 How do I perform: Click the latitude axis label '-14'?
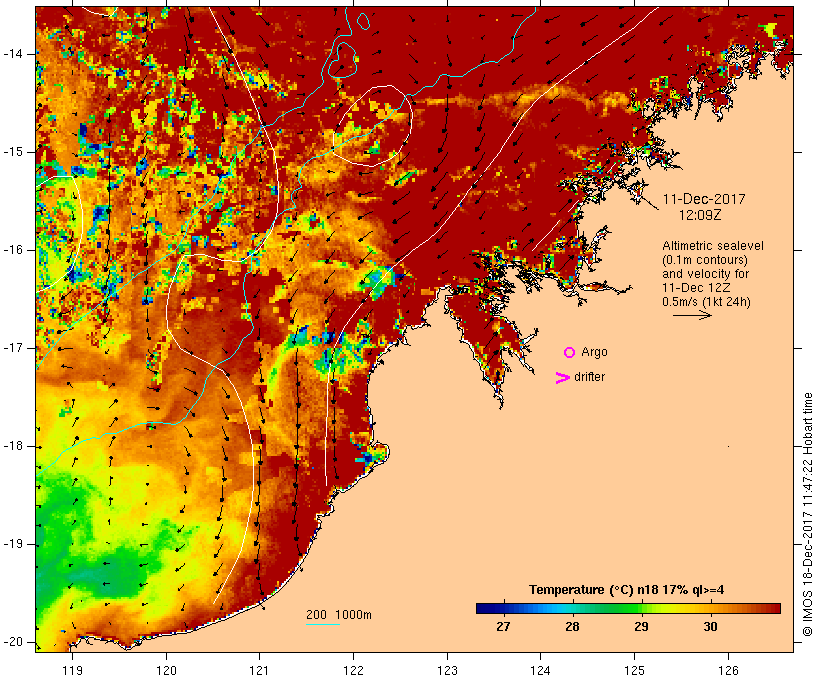pos(13,54)
